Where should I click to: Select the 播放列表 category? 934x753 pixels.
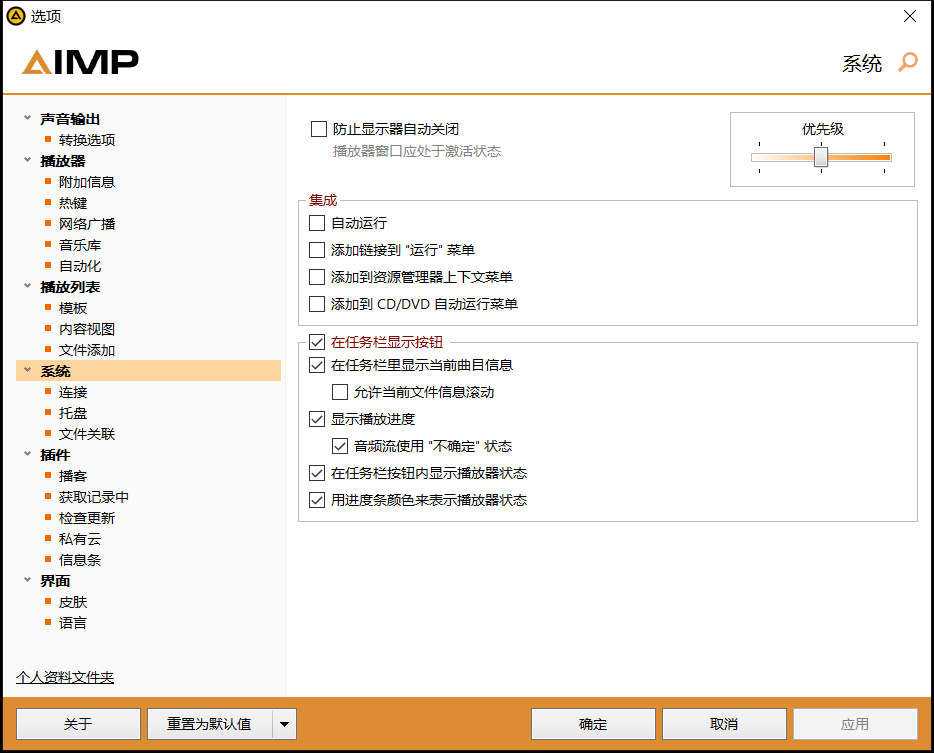(x=70, y=287)
